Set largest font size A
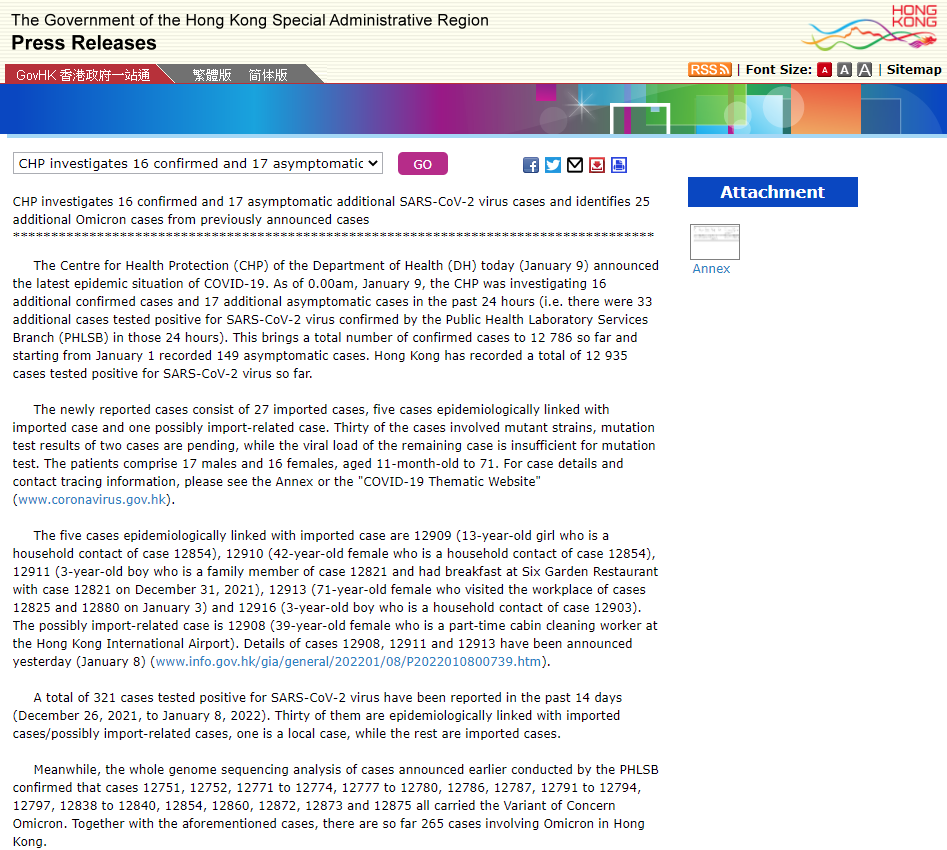Viewport: 947px width, 850px height. tap(865, 70)
